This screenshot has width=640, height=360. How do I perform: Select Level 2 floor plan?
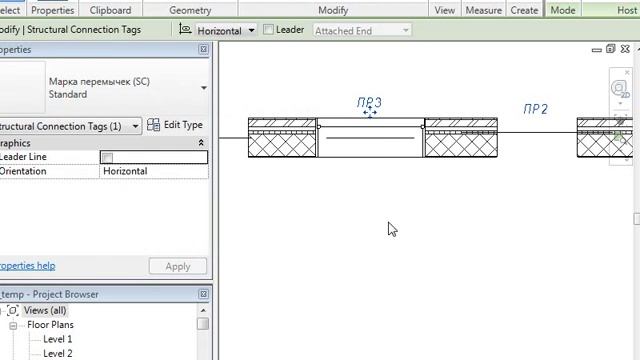pyautogui.click(x=58, y=353)
